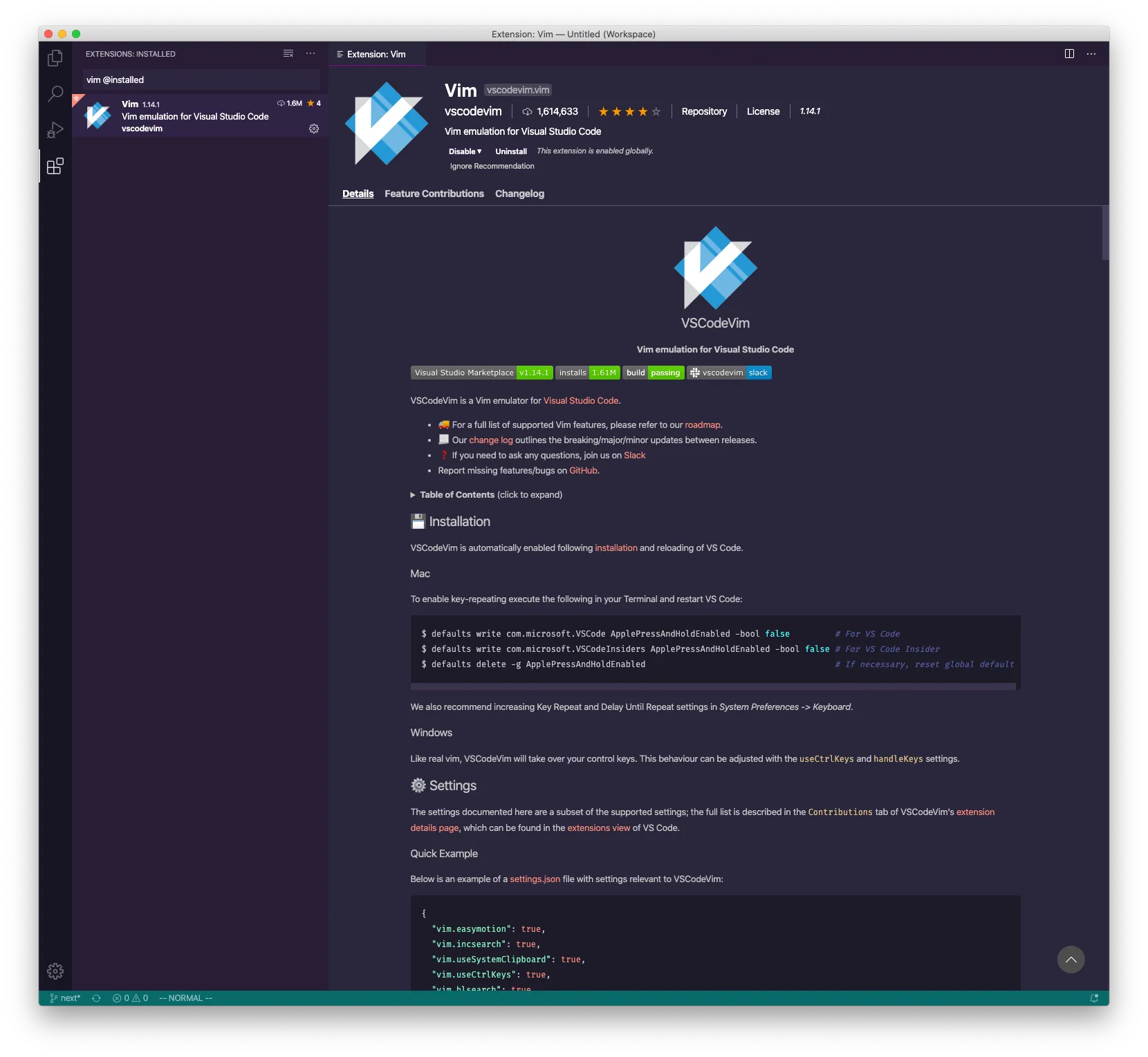This screenshot has width=1148, height=1057.
Task: Click the large Vim extension logo
Action: 387,124
